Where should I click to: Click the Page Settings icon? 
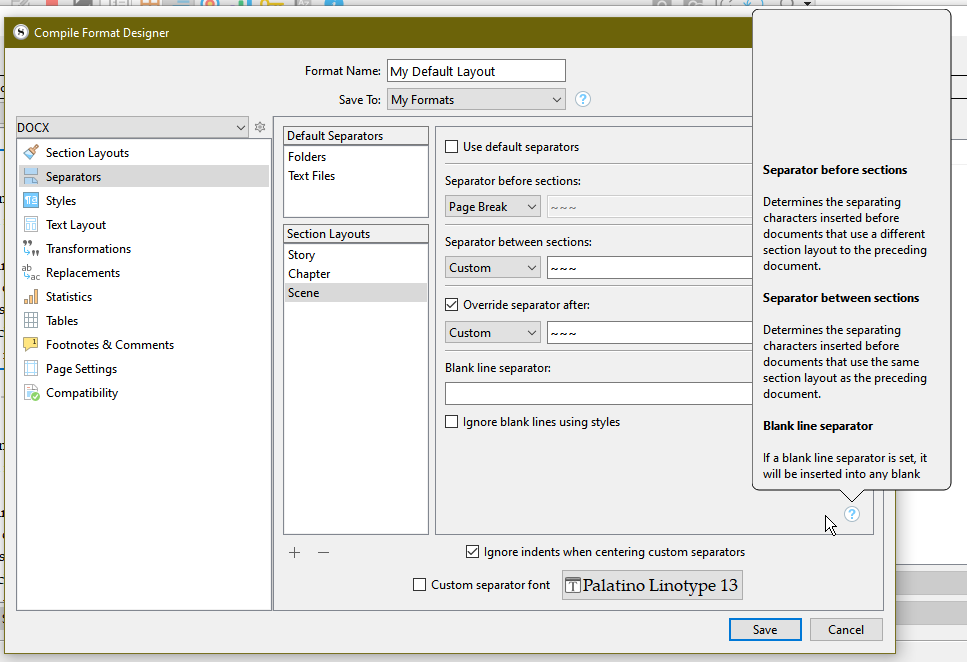pyautogui.click(x=31, y=368)
